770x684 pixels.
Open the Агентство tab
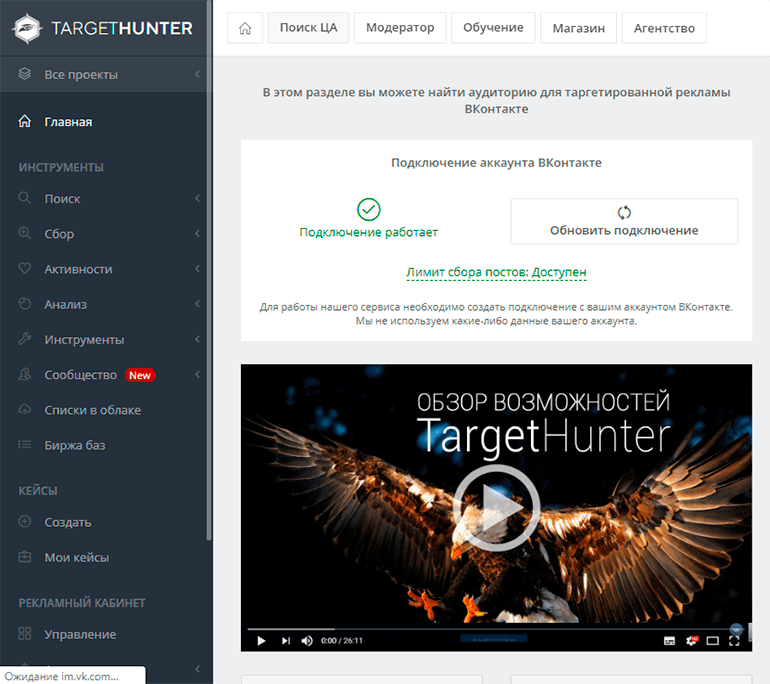(x=664, y=28)
